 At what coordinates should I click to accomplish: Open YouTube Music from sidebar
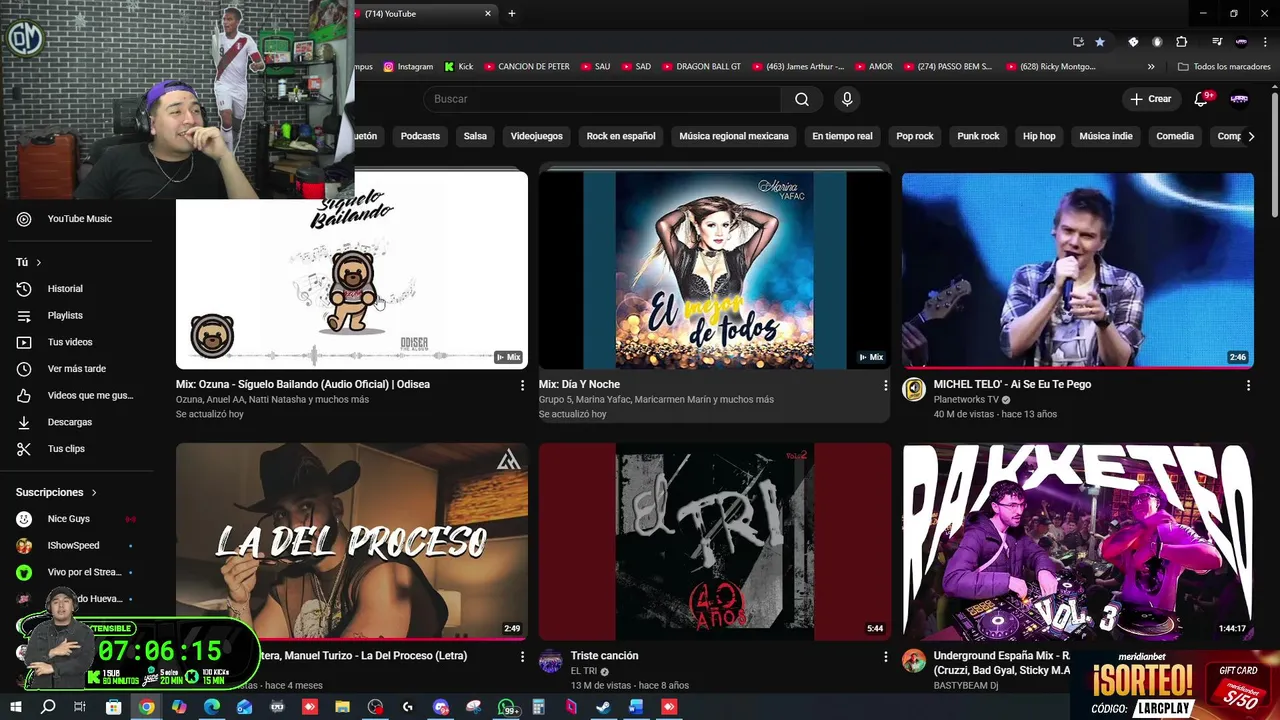tap(78, 219)
